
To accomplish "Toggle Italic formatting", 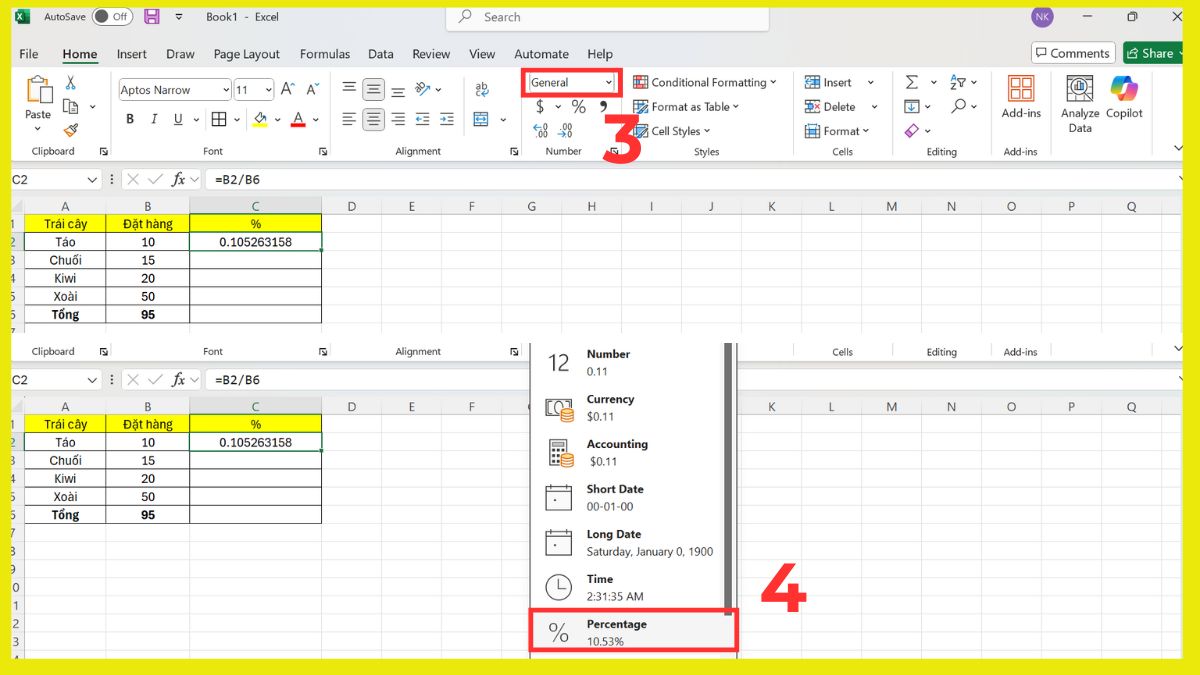I will coord(152,118).
